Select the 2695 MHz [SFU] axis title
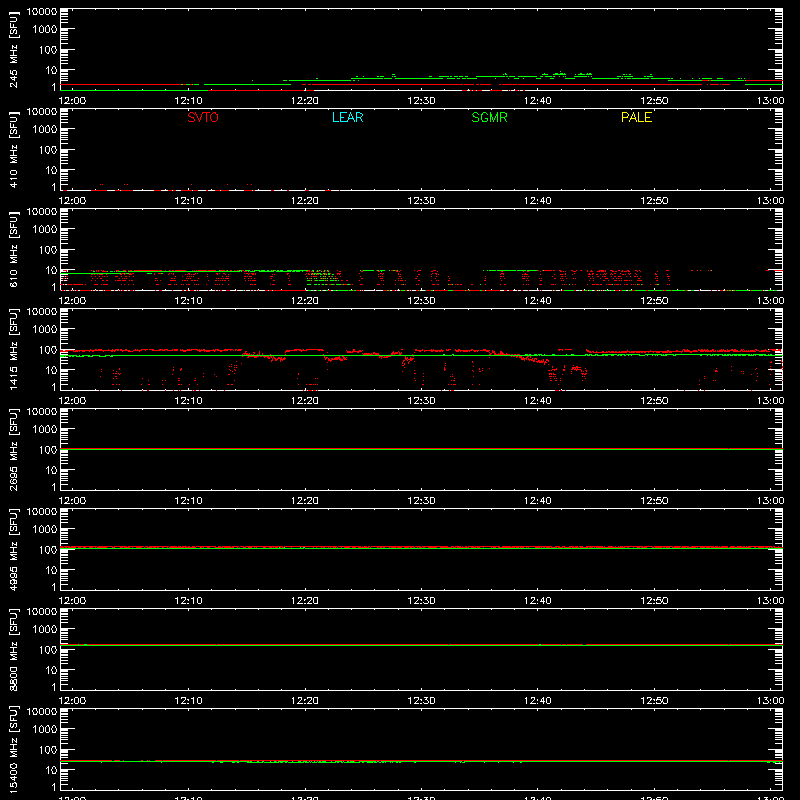Viewport: 800px width, 800px height. 13,449
